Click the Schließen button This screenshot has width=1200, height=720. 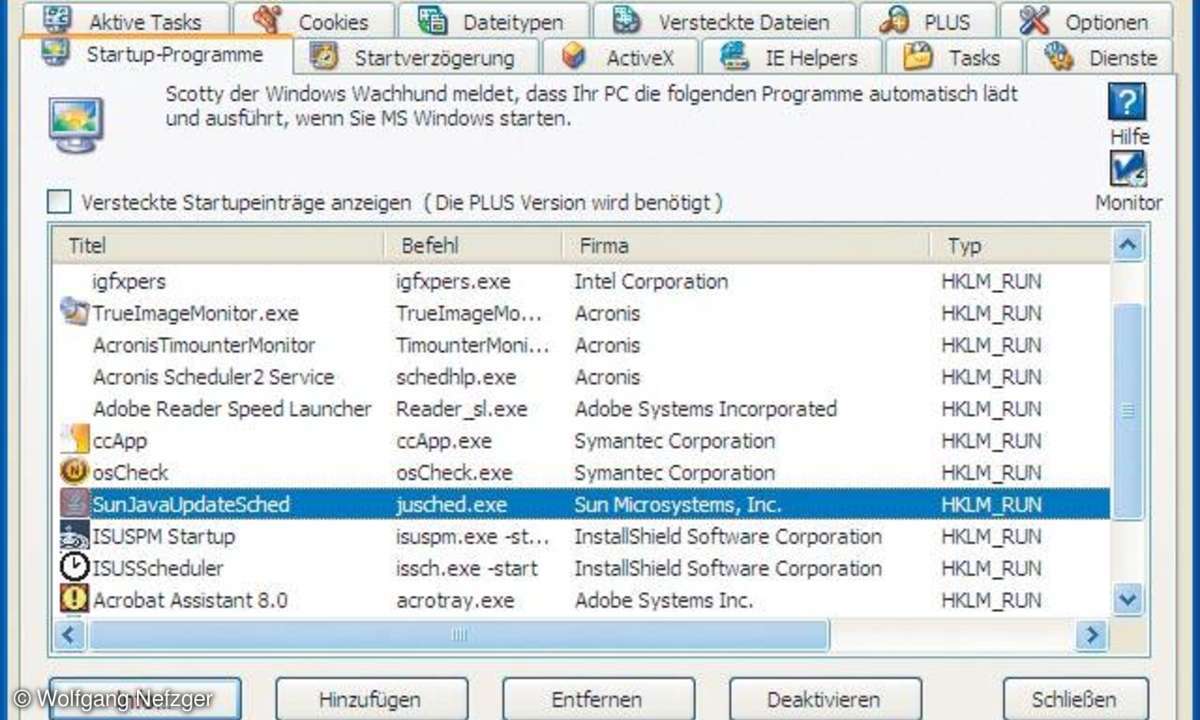point(1075,699)
